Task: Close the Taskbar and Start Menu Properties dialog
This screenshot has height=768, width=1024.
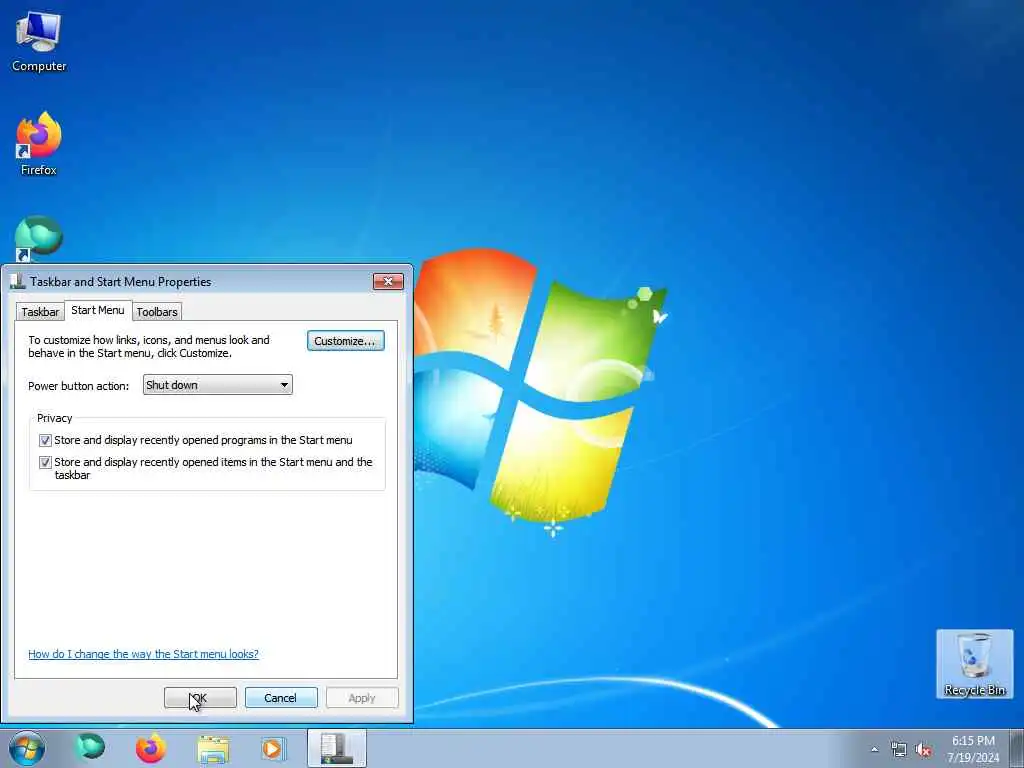Action: pyautogui.click(x=388, y=281)
